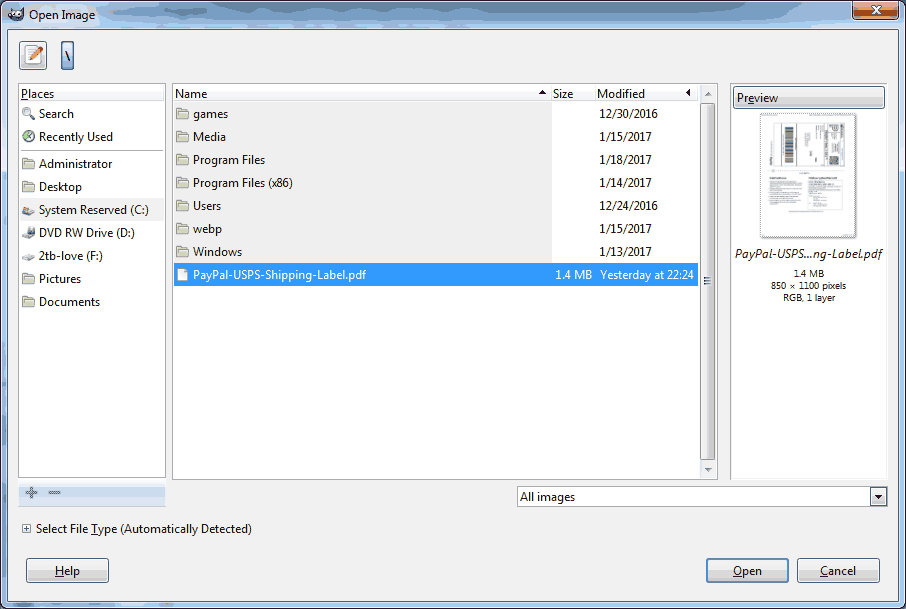Click the vertical scrollbar thumb of file list
The width and height of the screenshot is (906, 609).
coord(707,281)
